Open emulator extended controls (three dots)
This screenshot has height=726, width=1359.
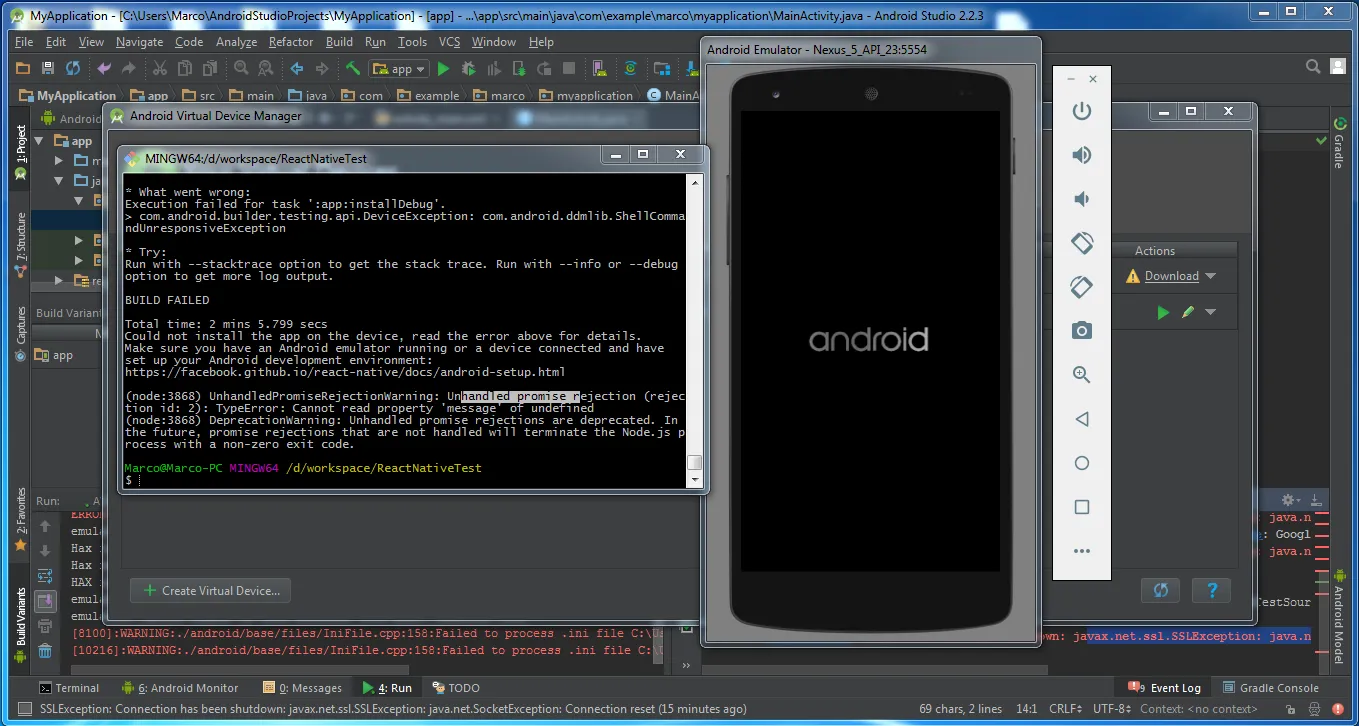pyautogui.click(x=1081, y=551)
